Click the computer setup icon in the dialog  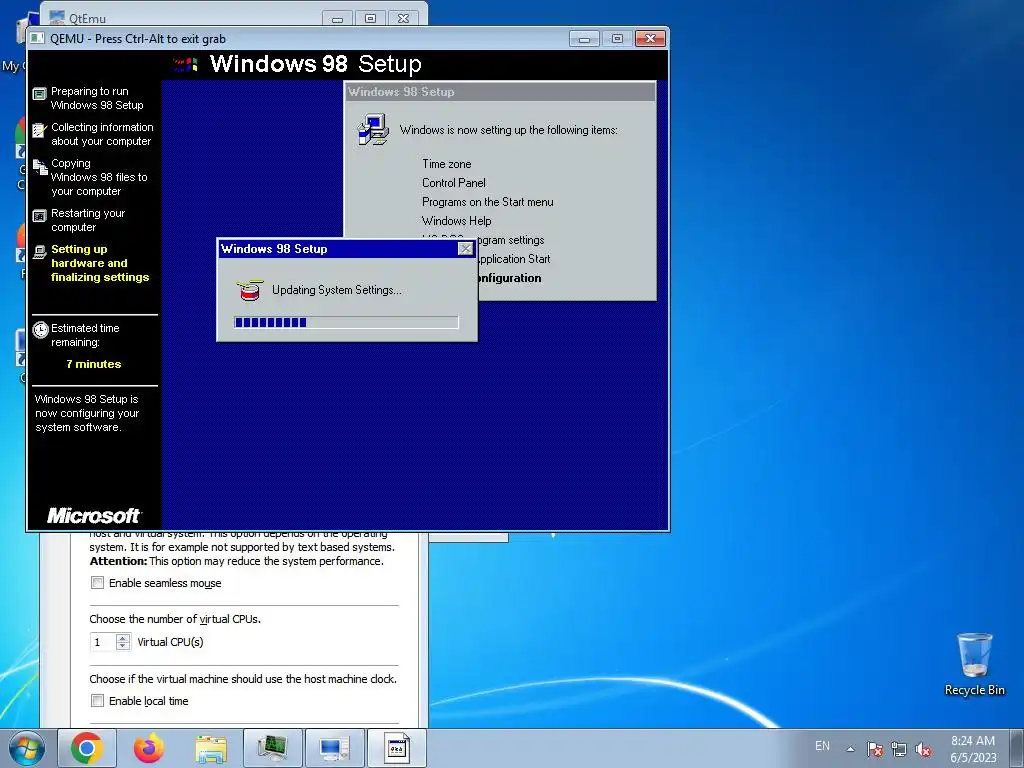point(373,129)
